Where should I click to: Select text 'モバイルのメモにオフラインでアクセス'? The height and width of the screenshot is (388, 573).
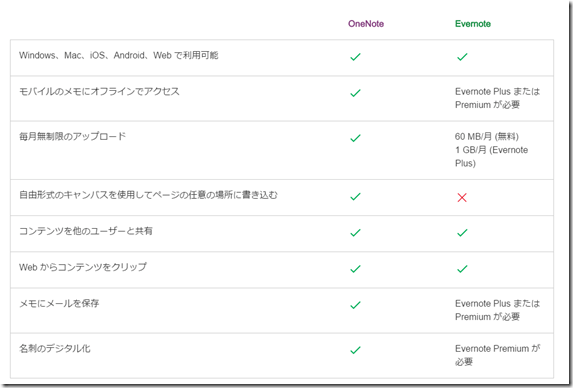pos(99,91)
